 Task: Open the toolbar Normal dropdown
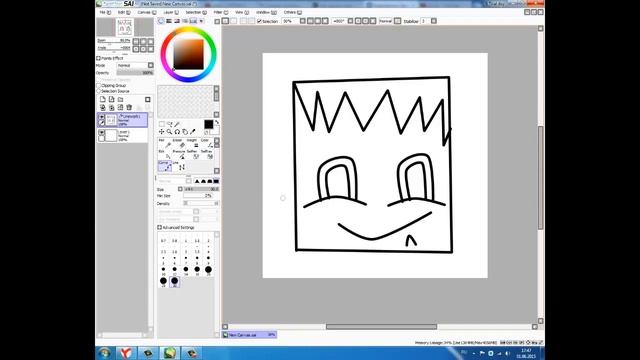[x=398, y=21]
